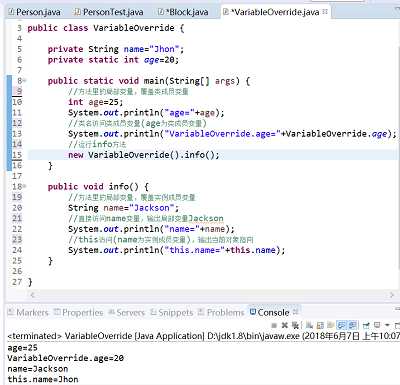Click the line 23 comment starting with //this

[161, 240]
